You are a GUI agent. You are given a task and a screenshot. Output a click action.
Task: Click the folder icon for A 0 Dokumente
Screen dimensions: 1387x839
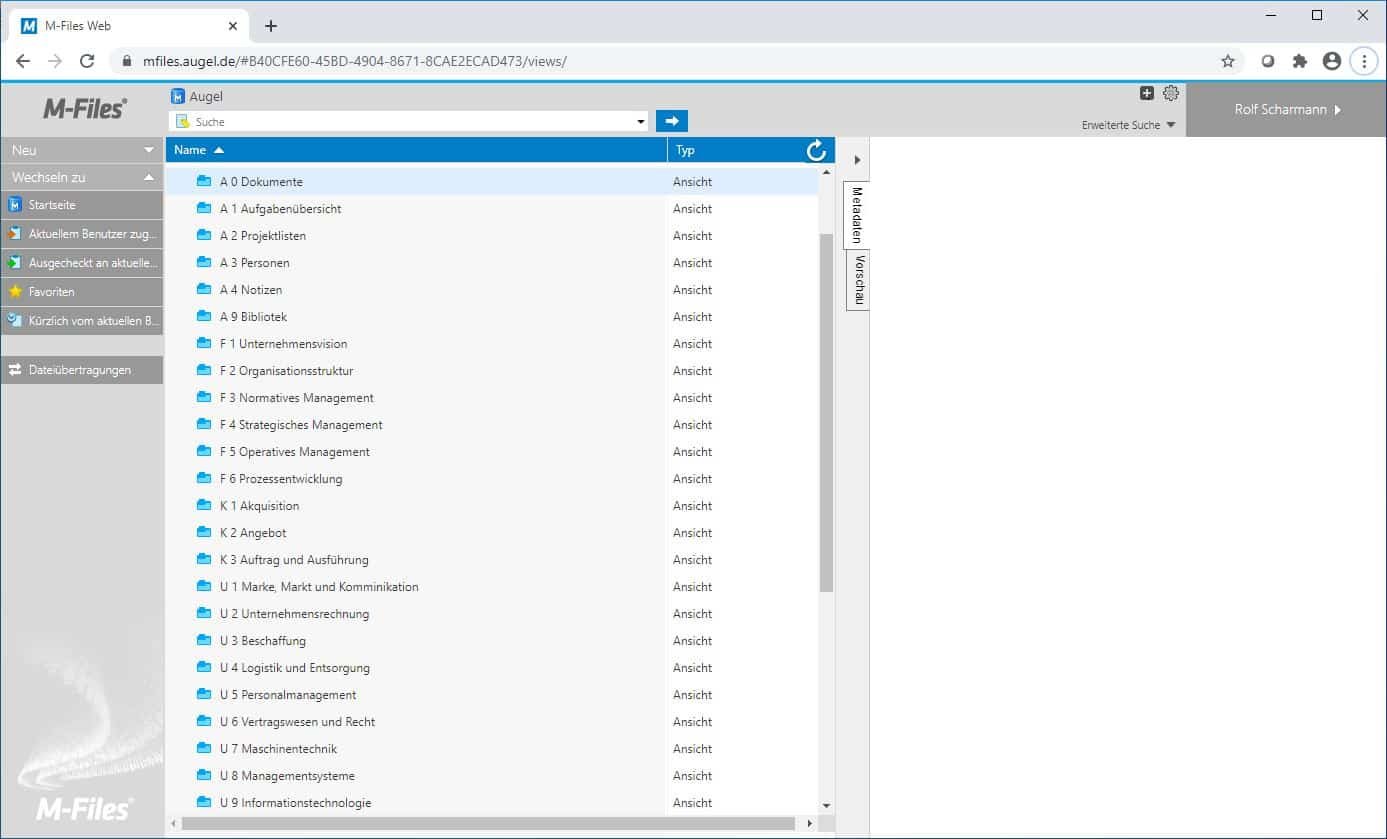coord(204,181)
